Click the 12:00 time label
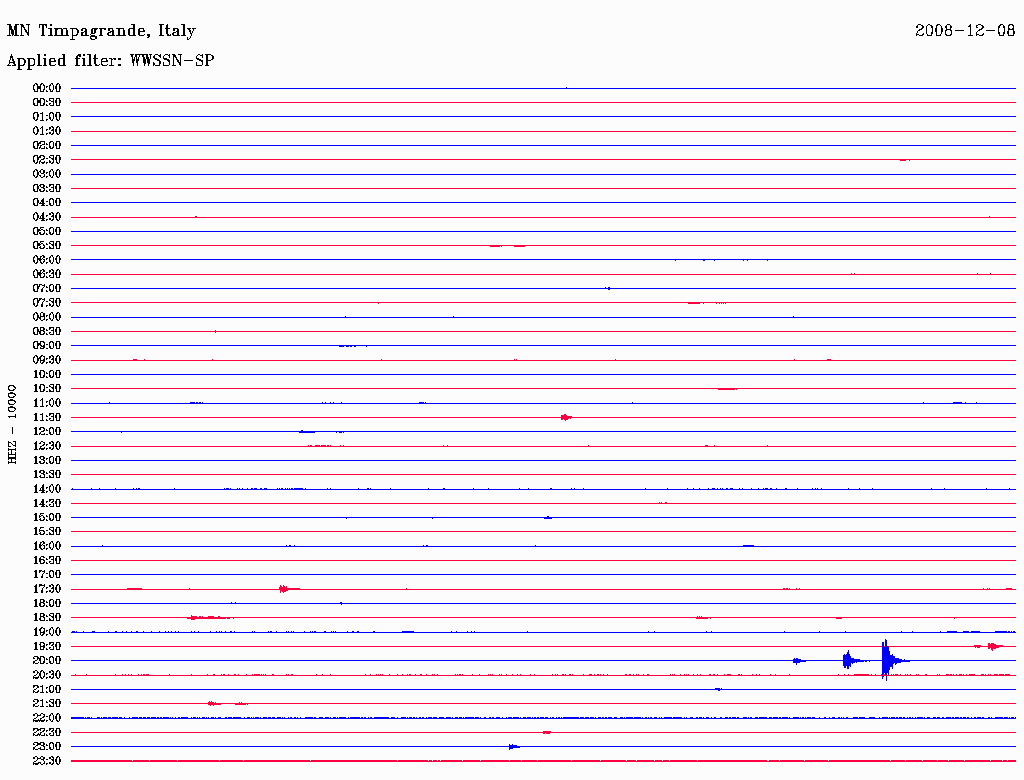The image size is (1024, 780). pos(47,432)
